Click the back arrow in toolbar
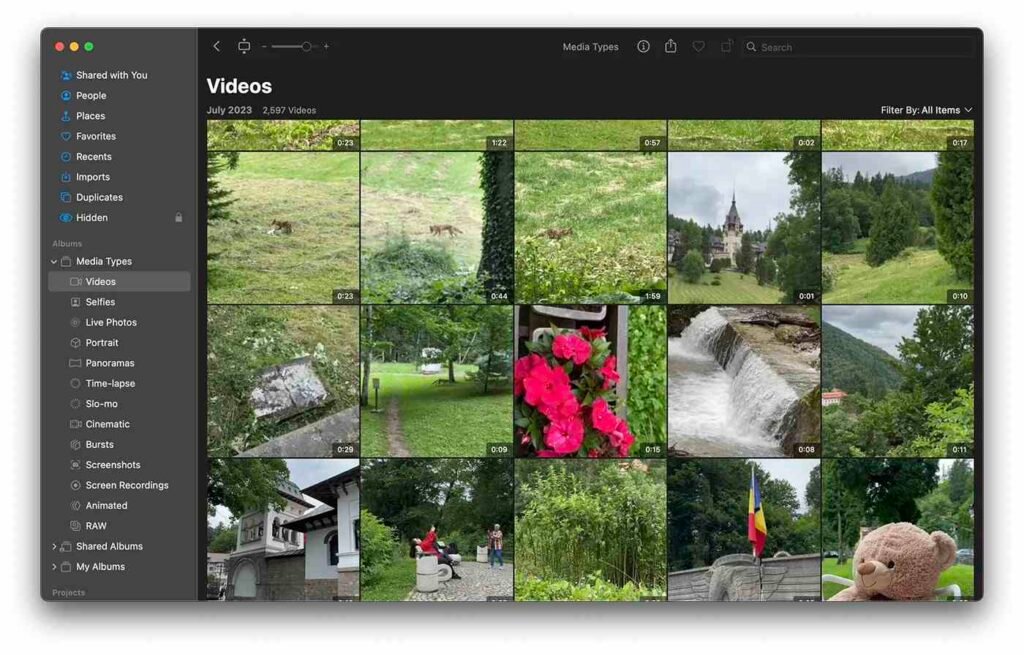The height and width of the screenshot is (655, 1024). (x=217, y=46)
